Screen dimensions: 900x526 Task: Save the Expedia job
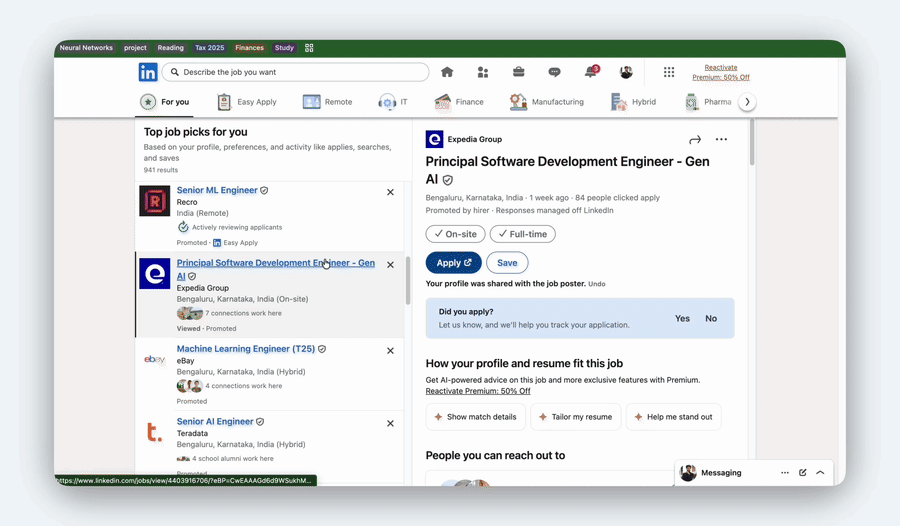pyautogui.click(x=507, y=262)
